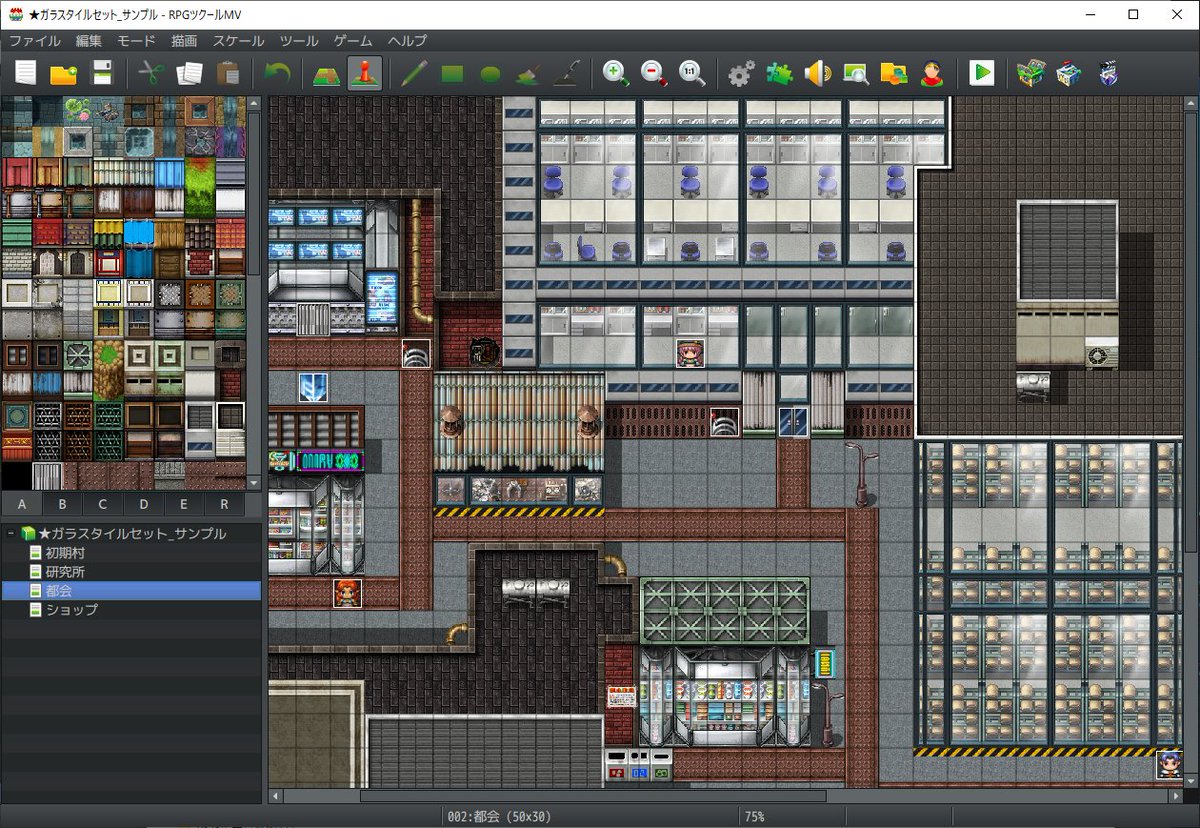Open the ファイル menu

click(x=35, y=41)
